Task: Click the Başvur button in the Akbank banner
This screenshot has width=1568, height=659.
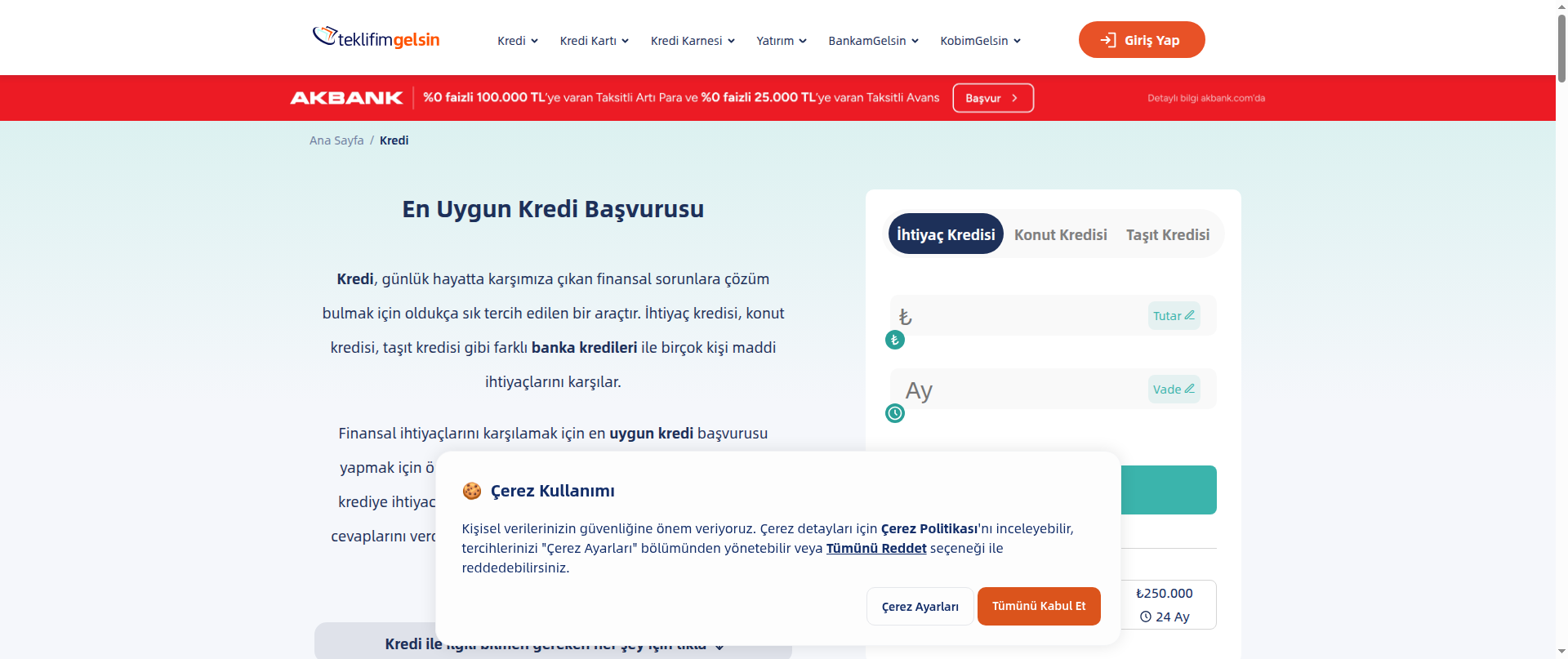Action: point(993,98)
